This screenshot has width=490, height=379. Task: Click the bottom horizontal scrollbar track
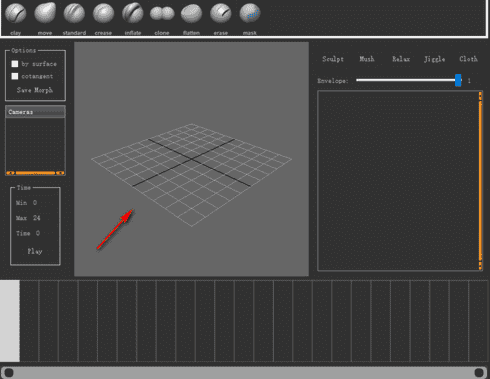point(244,372)
